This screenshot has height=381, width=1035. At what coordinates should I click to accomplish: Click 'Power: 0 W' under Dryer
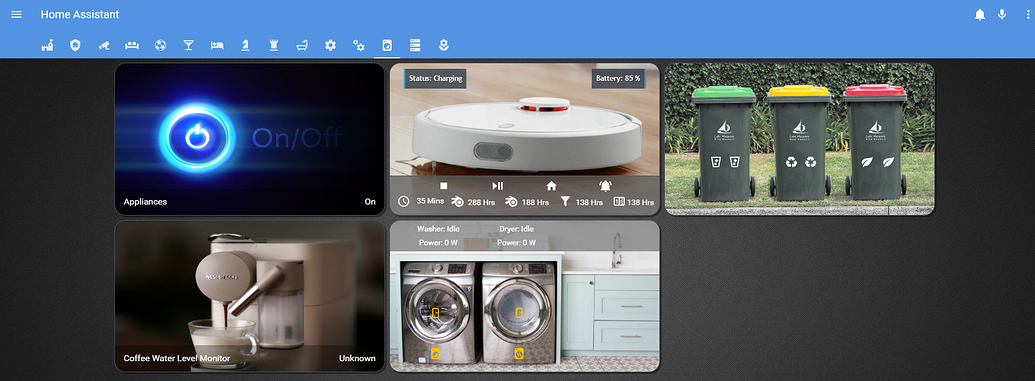516,243
